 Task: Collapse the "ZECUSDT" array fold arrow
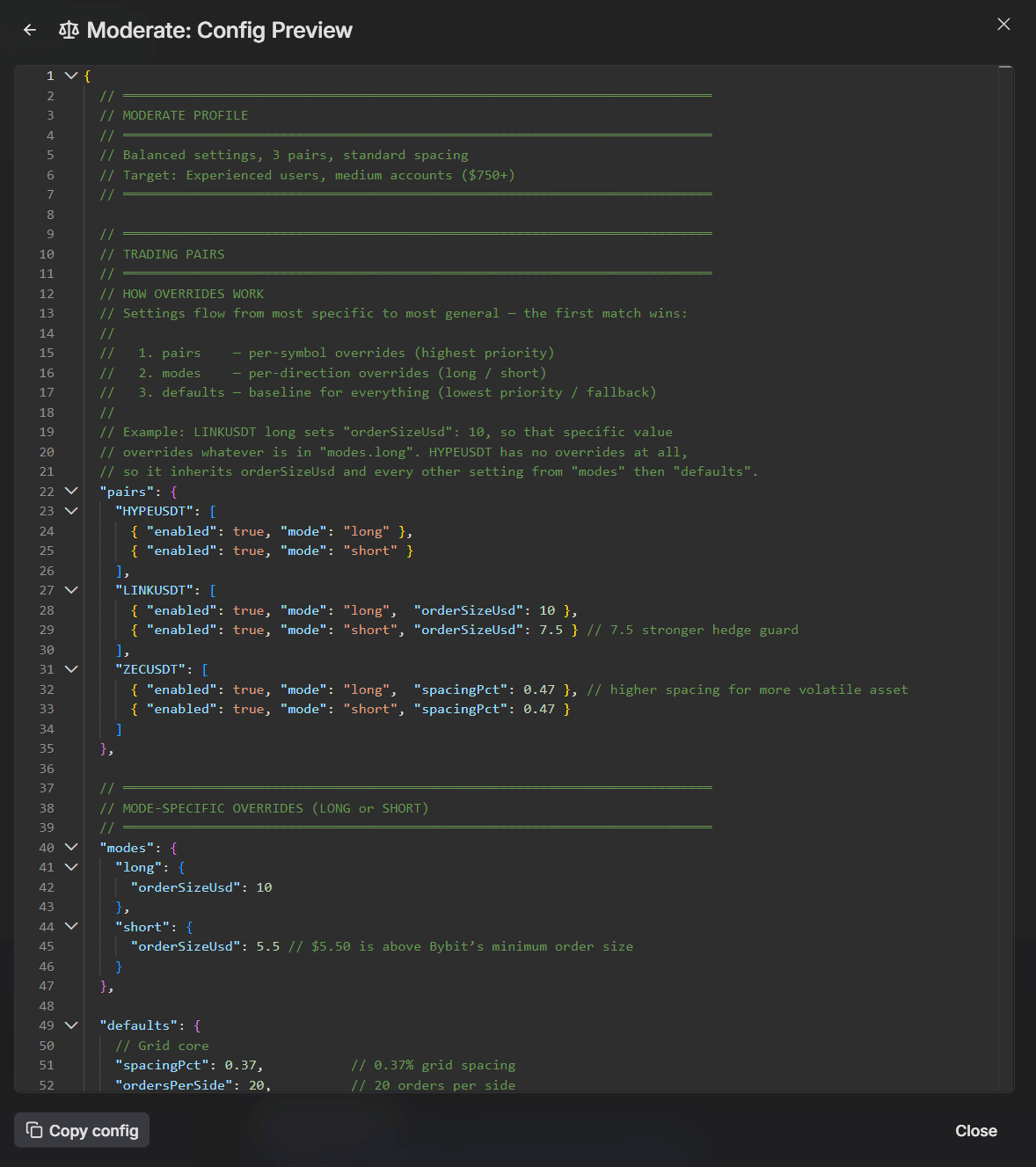[x=71, y=669]
